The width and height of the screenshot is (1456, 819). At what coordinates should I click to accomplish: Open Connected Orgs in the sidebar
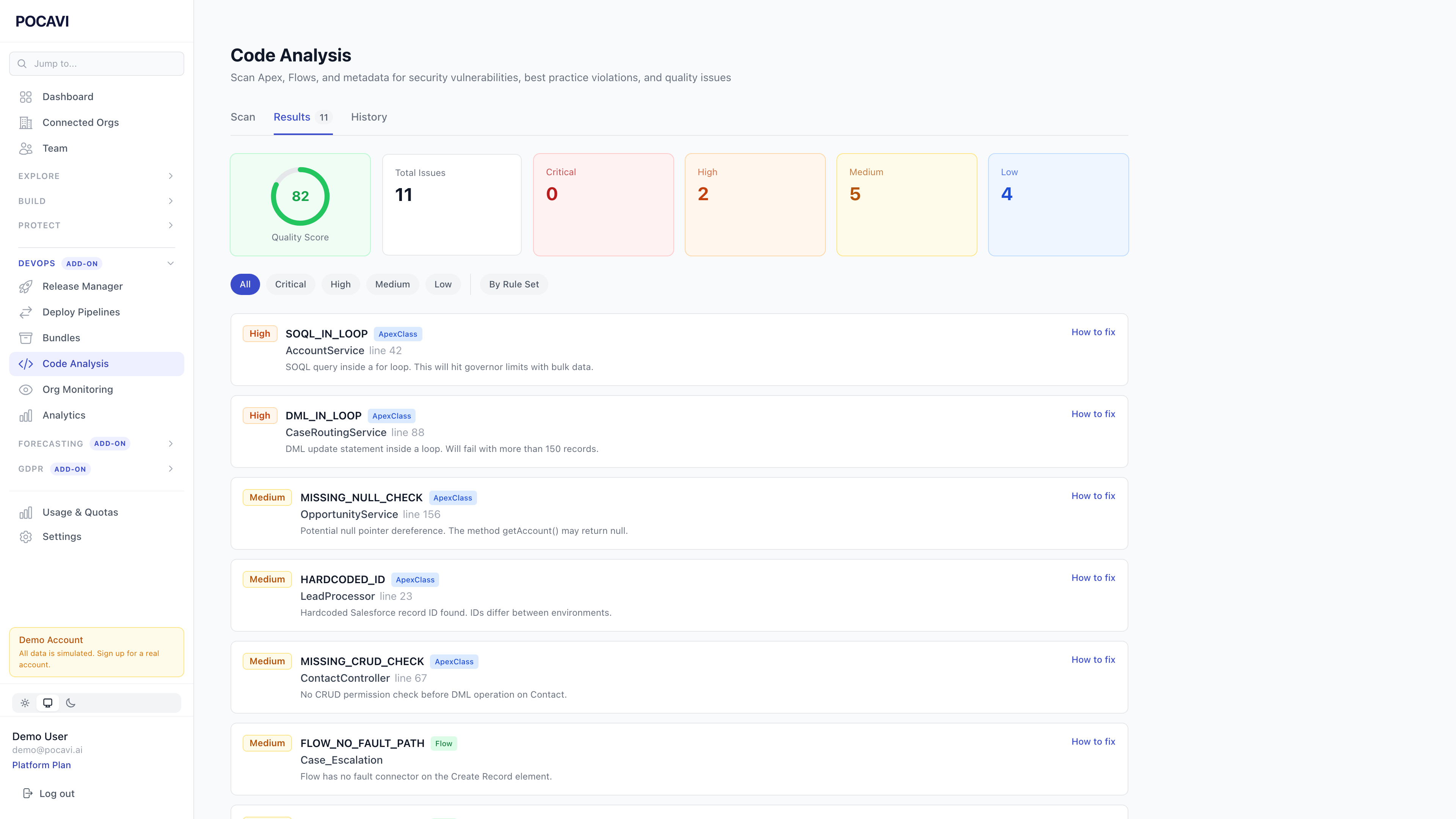pyautogui.click(x=97, y=122)
